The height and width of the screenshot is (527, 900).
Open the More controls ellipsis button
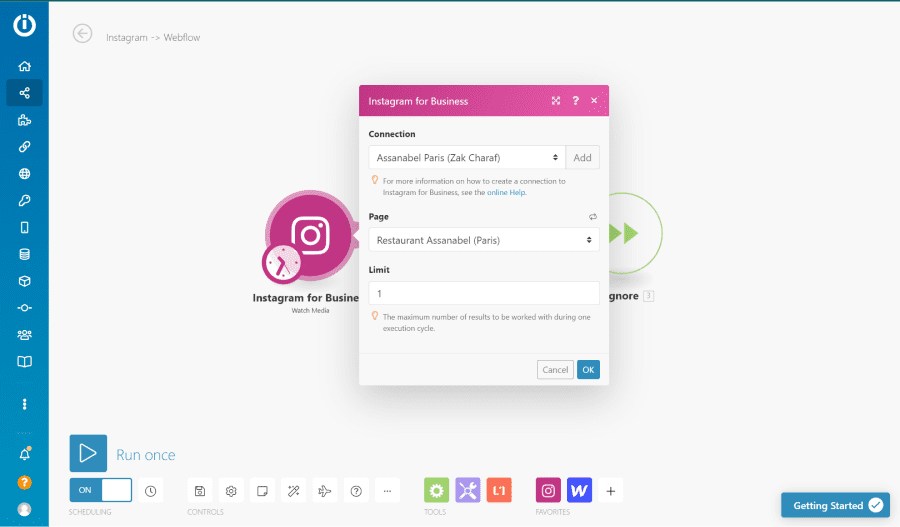point(387,491)
